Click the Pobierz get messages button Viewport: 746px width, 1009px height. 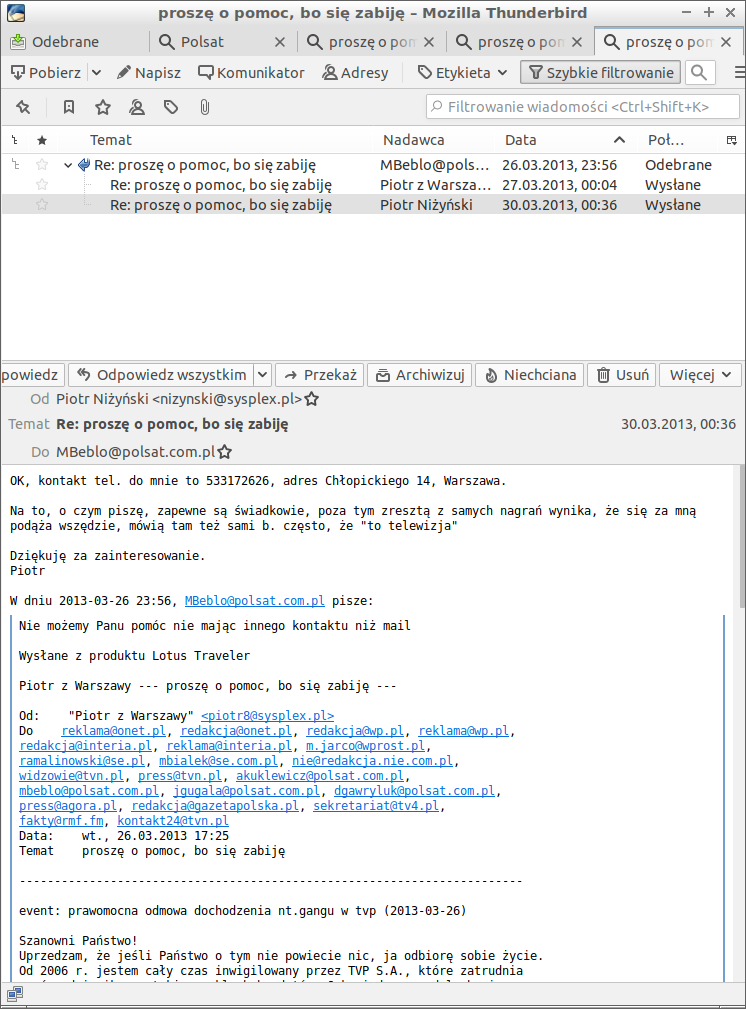pos(46,73)
